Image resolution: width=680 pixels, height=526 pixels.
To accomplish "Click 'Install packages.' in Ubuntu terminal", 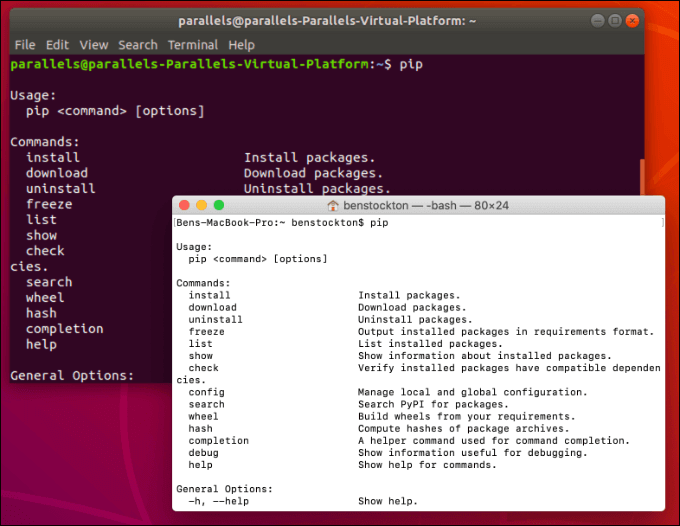I will coord(309,158).
